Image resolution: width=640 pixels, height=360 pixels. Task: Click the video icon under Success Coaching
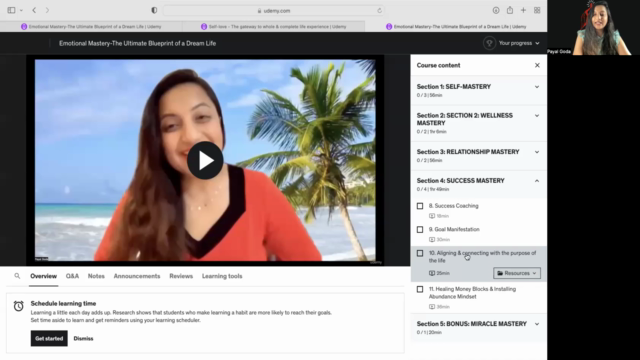click(x=432, y=216)
